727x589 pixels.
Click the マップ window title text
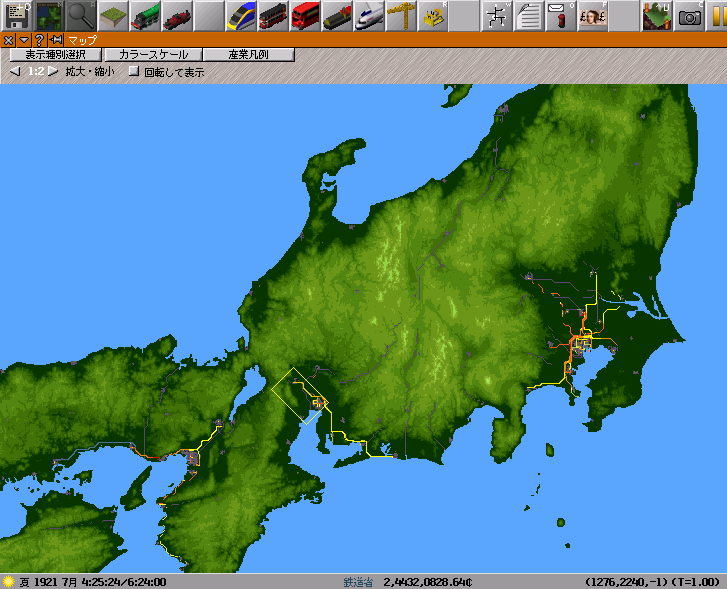(x=83, y=40)
